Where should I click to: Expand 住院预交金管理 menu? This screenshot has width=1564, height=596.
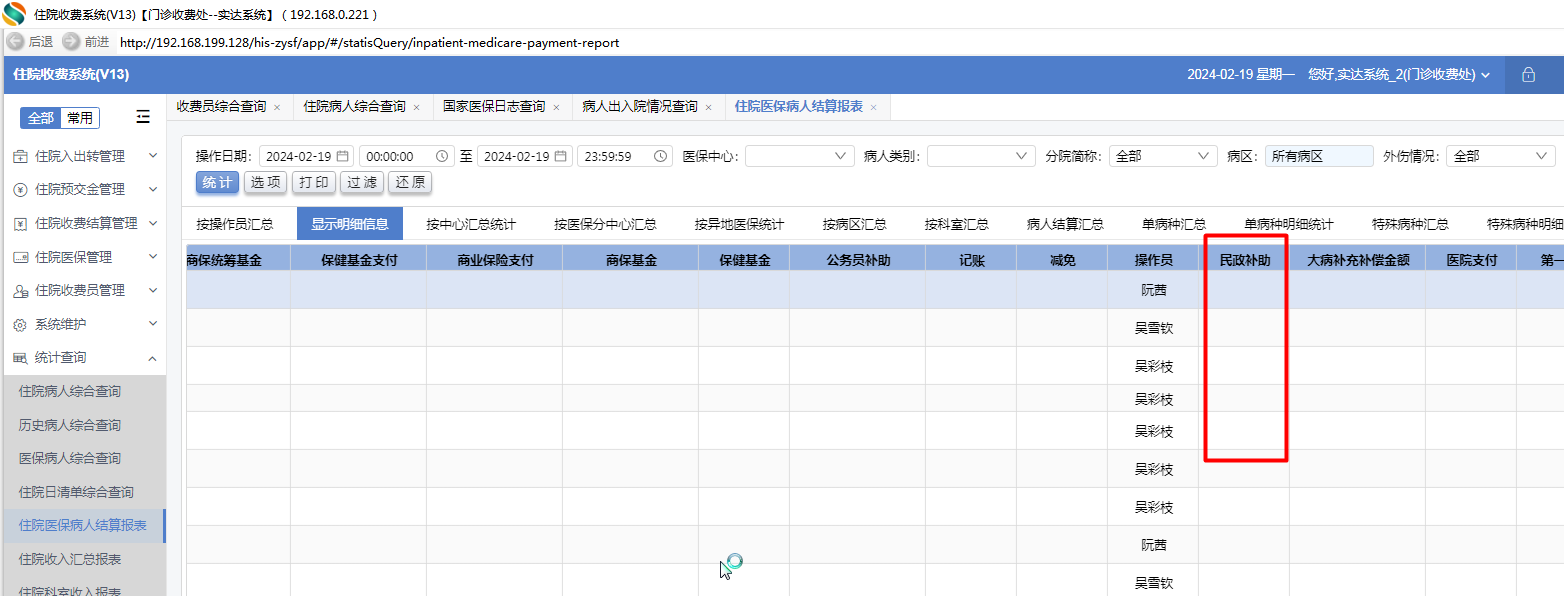coord(83,189)
